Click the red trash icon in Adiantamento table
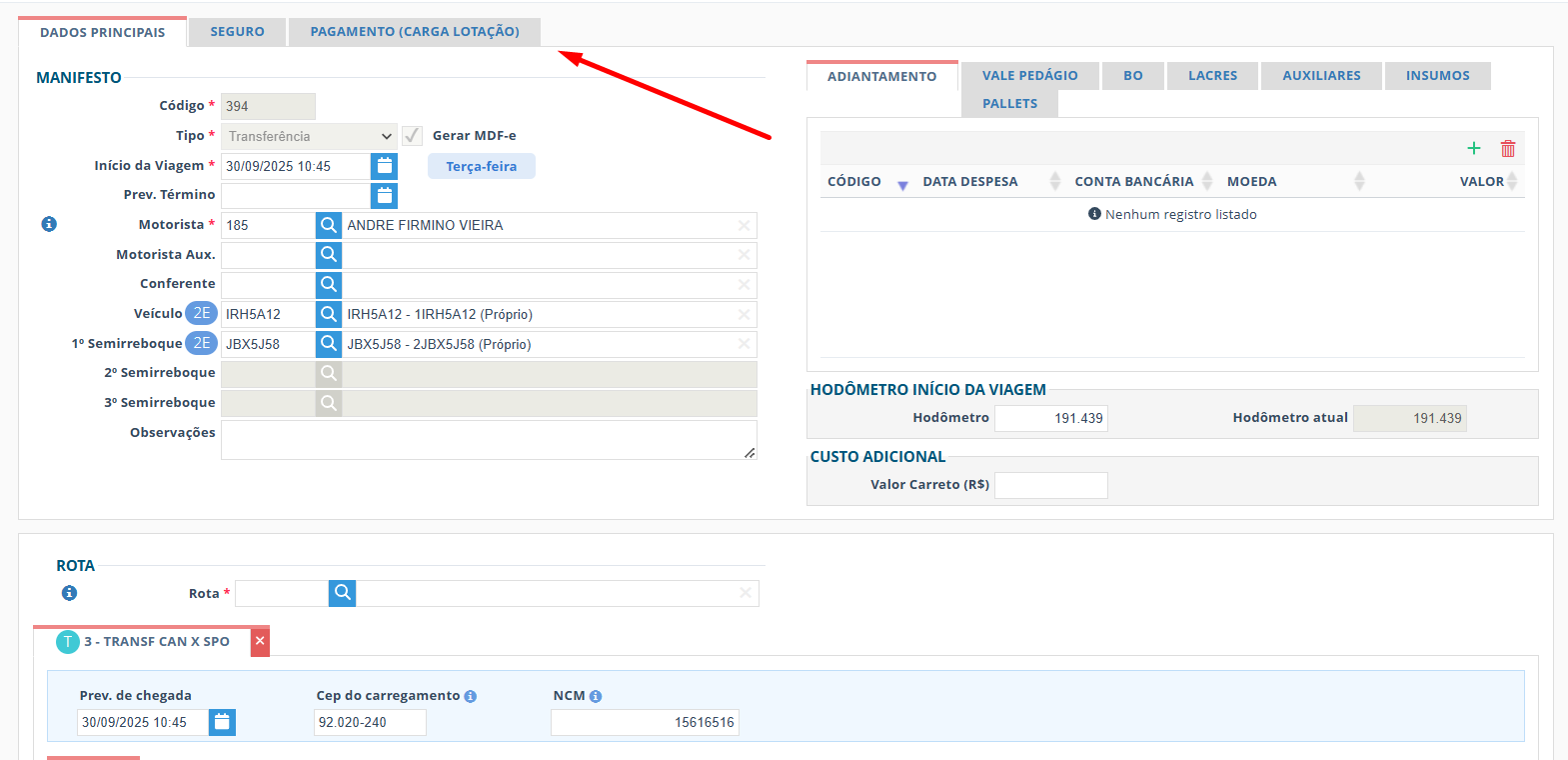 click(x=1508, y=149)
